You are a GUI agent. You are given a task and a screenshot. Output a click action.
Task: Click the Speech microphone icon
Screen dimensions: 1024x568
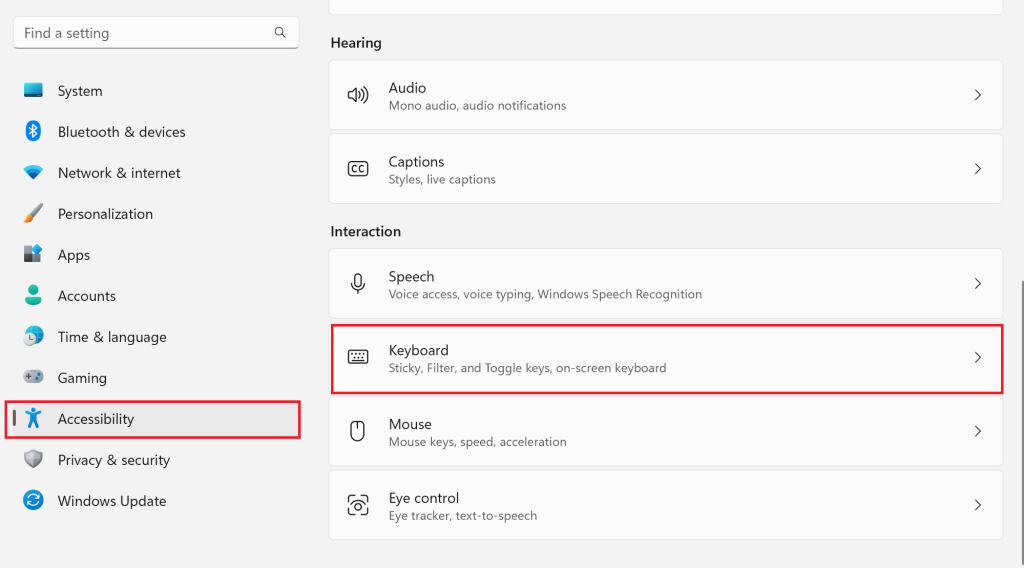(x=358, y=284)
